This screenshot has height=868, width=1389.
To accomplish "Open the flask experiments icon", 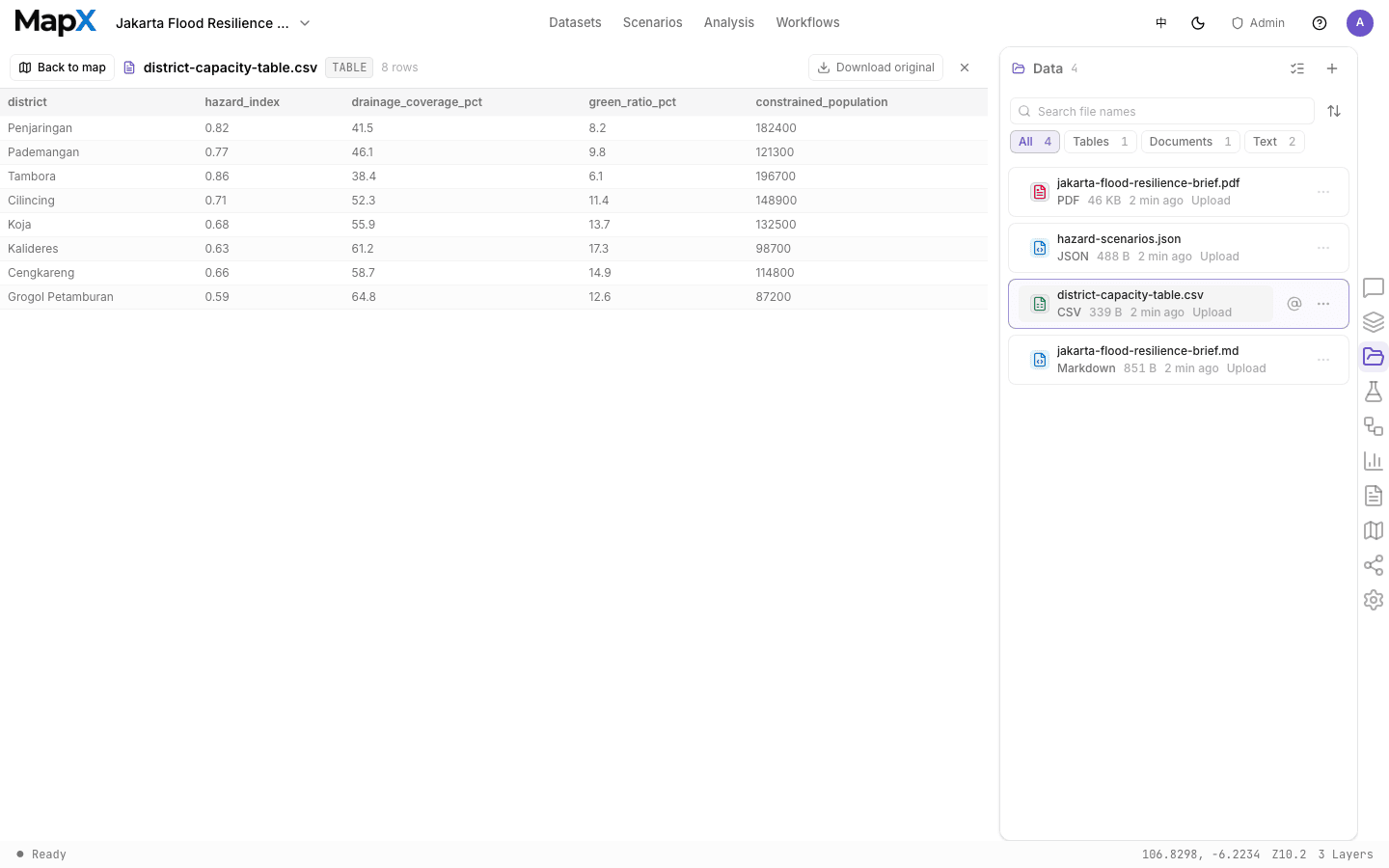I will (1374, 392).
